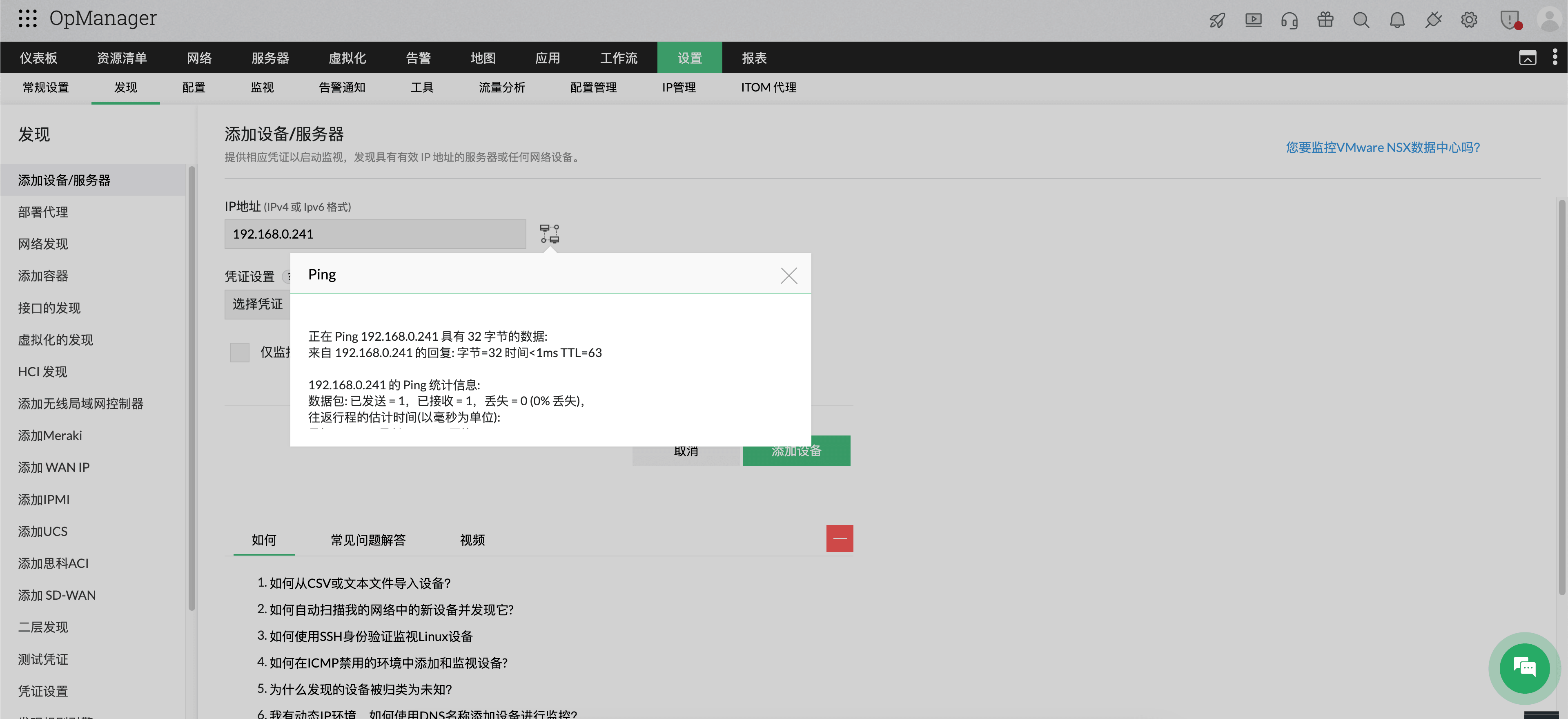Open the alarm bell notifications
1568x719 pixels.
[1397, 20]
